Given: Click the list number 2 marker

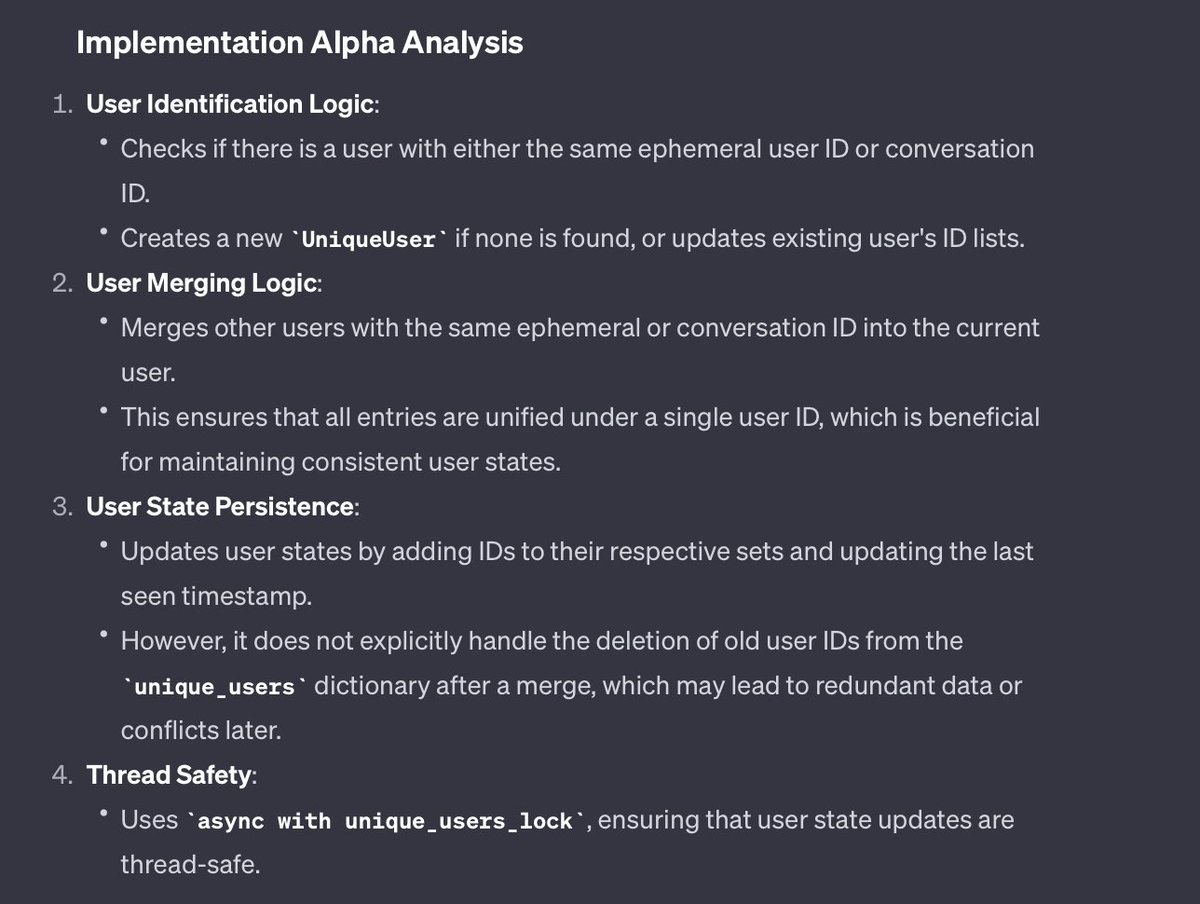Looking at the screenshot, I should pos(62,283).
